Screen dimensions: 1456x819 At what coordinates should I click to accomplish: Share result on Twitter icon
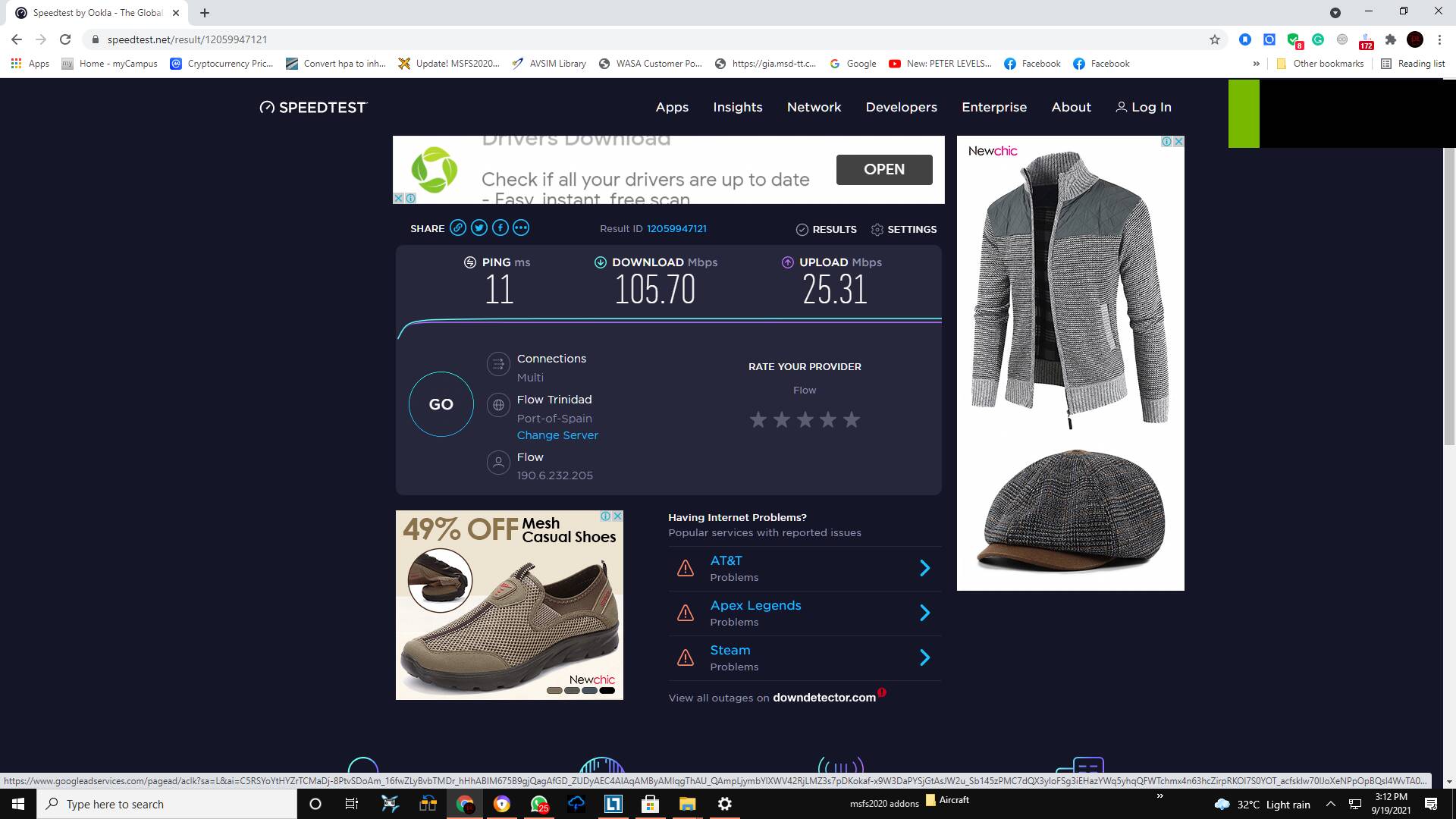[479, 227]
